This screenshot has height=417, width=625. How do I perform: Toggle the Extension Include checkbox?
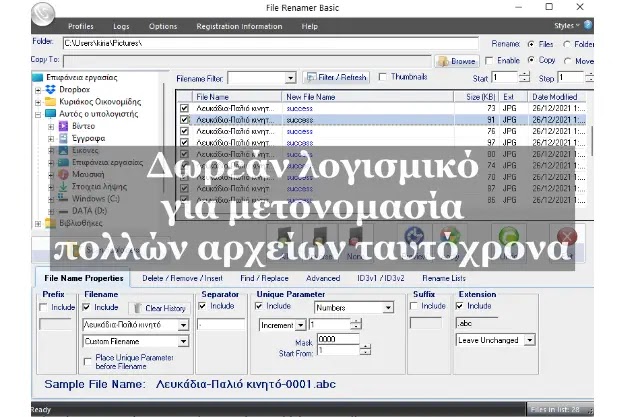[x=460, y=306]
